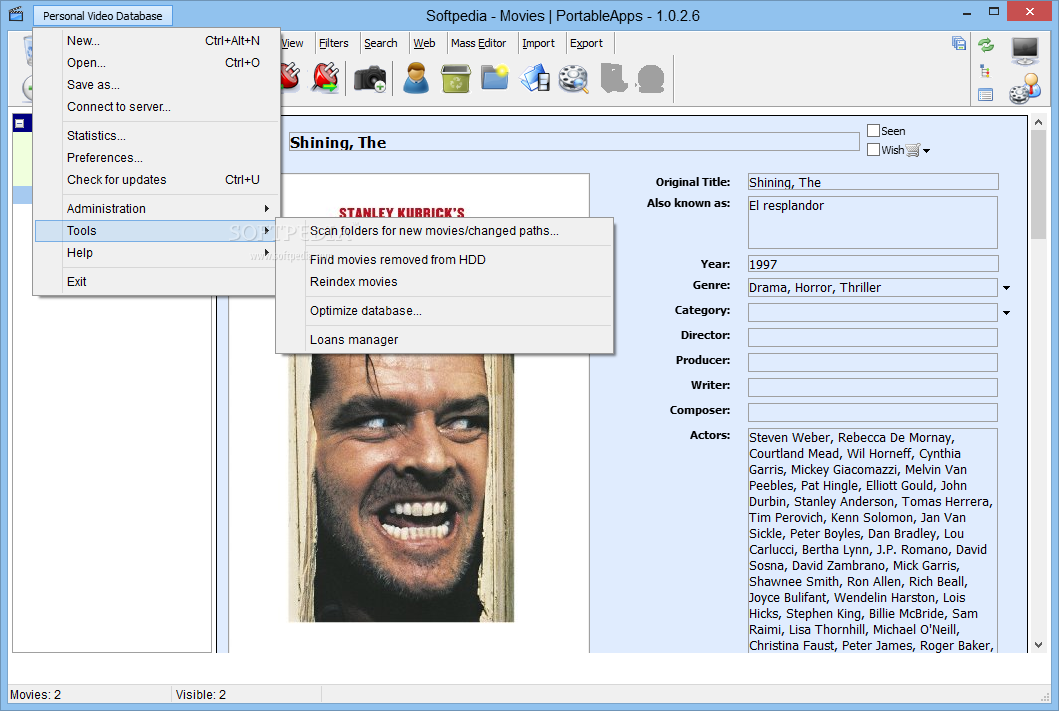1059x711 pixels.
Task: Toggle the Seen checkbox
Action: tap(873, 130)
